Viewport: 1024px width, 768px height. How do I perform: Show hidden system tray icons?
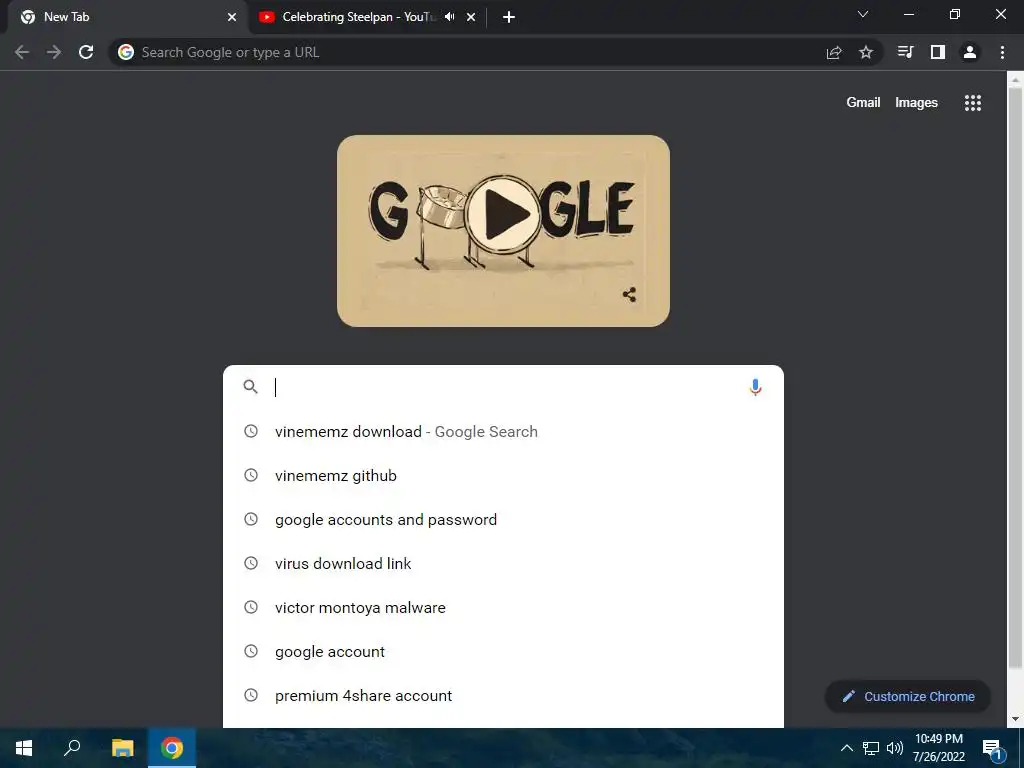[x=846, y=748]
